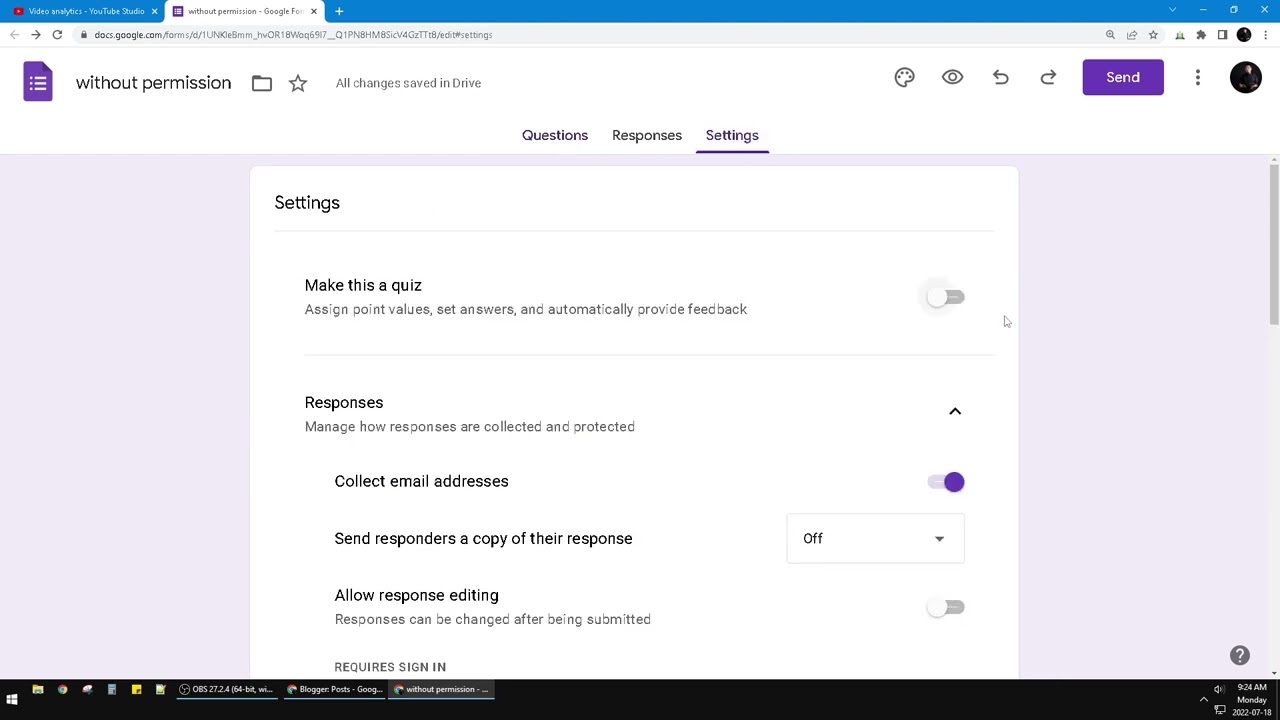Image resolution: width=1280 pixels, height=720 pixels.
Task: Click the form title 'without permission'
Action: tap(153, 83)
